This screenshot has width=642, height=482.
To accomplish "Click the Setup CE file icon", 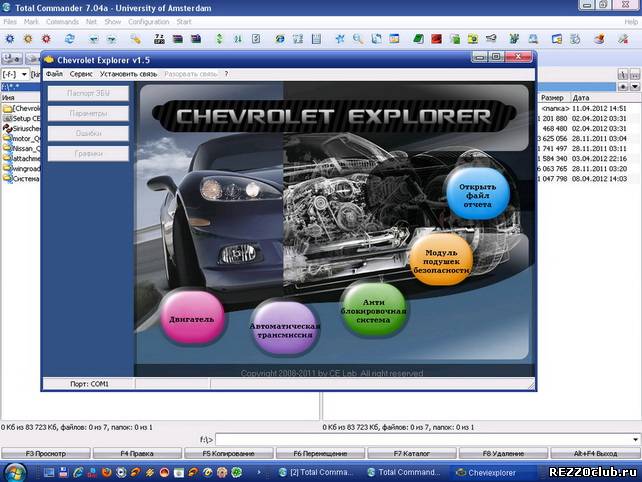I will (7, 118).
